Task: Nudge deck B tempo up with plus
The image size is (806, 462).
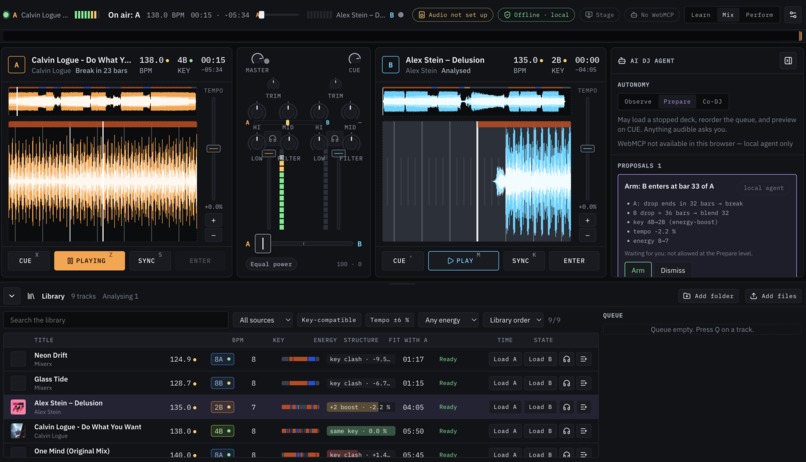Action: tap(587, 220)
